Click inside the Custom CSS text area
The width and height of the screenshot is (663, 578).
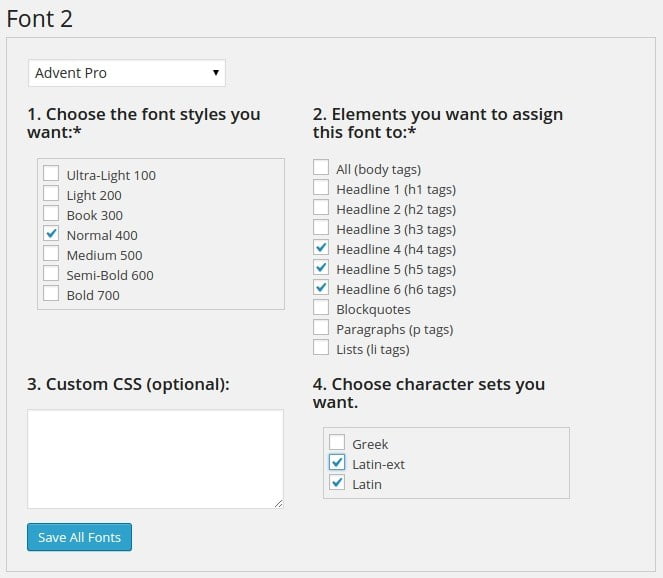(156, 459)
